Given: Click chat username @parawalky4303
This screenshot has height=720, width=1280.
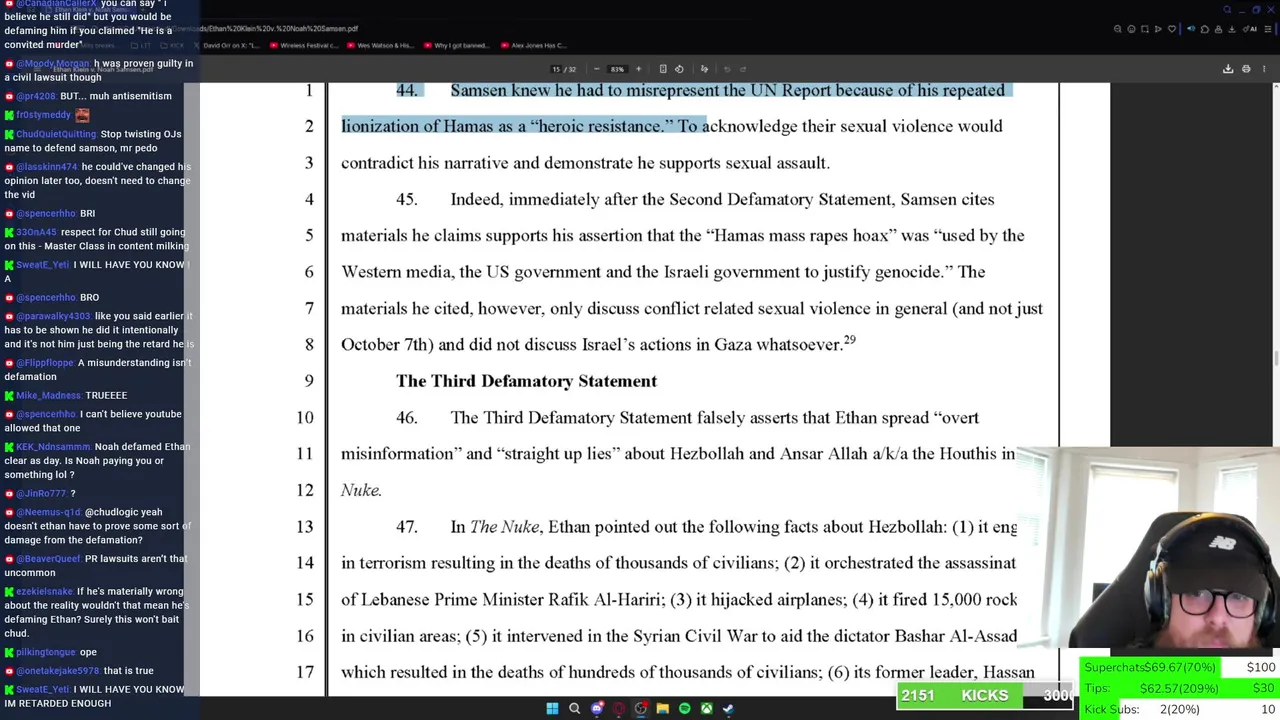Looking at the screenshot, I should coord(53,316).
